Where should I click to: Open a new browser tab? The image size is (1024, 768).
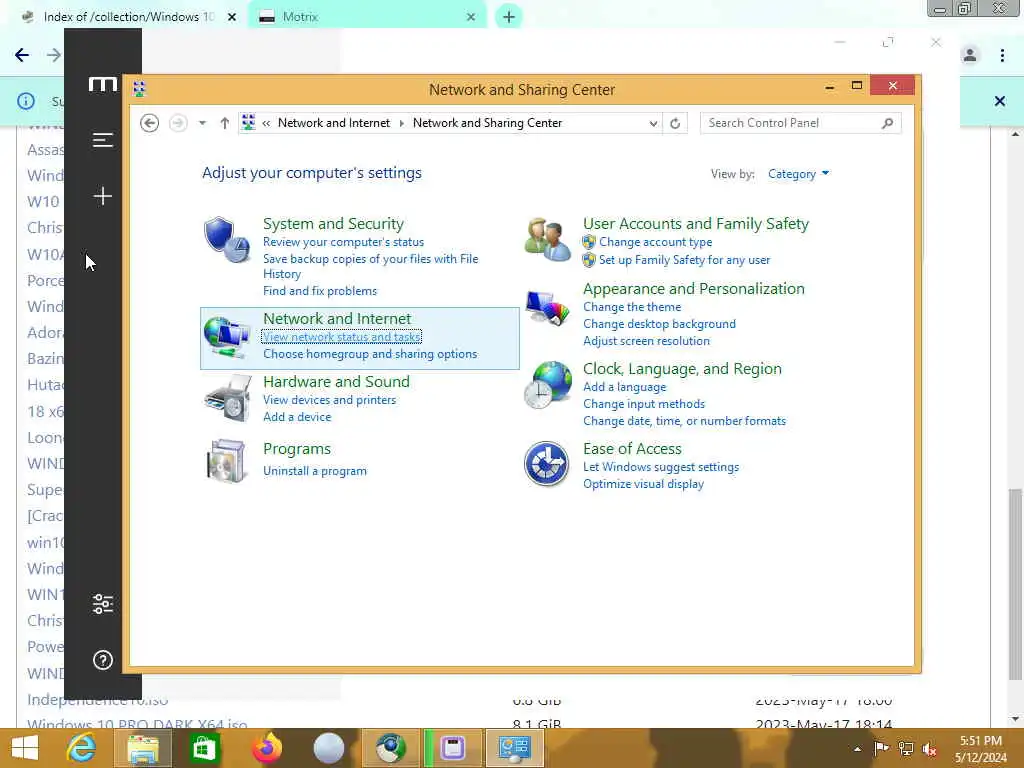point(509,17)
